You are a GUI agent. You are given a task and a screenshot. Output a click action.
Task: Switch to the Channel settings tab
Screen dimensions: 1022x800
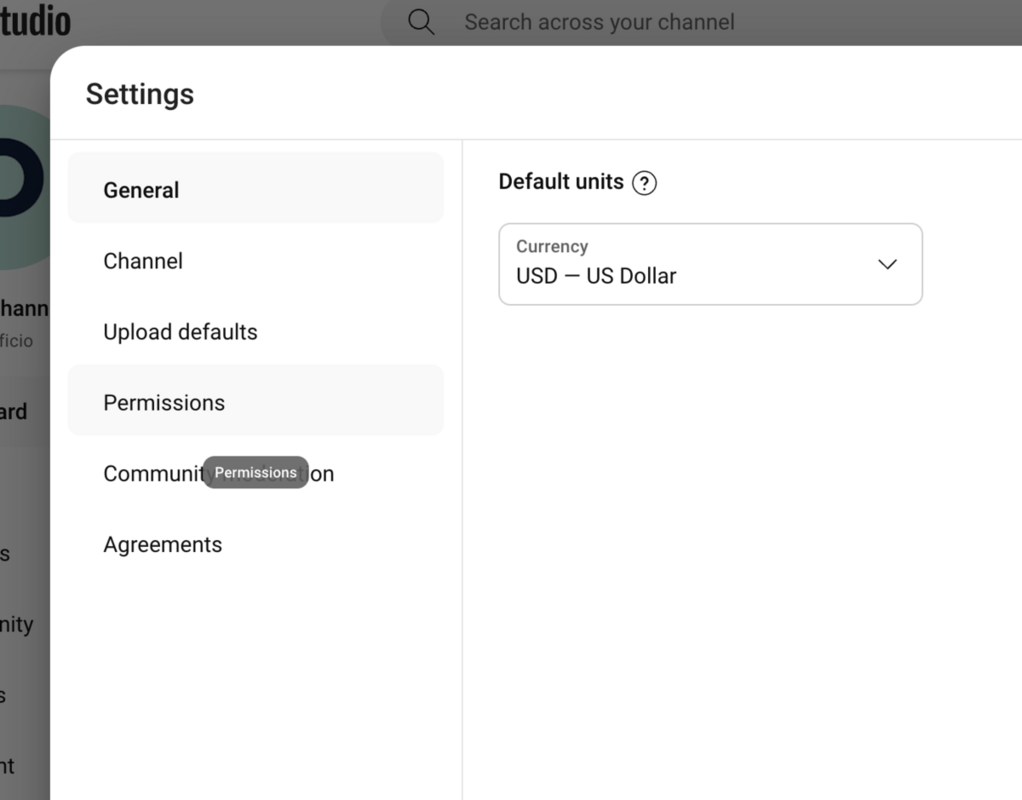(x=256, y=261)
